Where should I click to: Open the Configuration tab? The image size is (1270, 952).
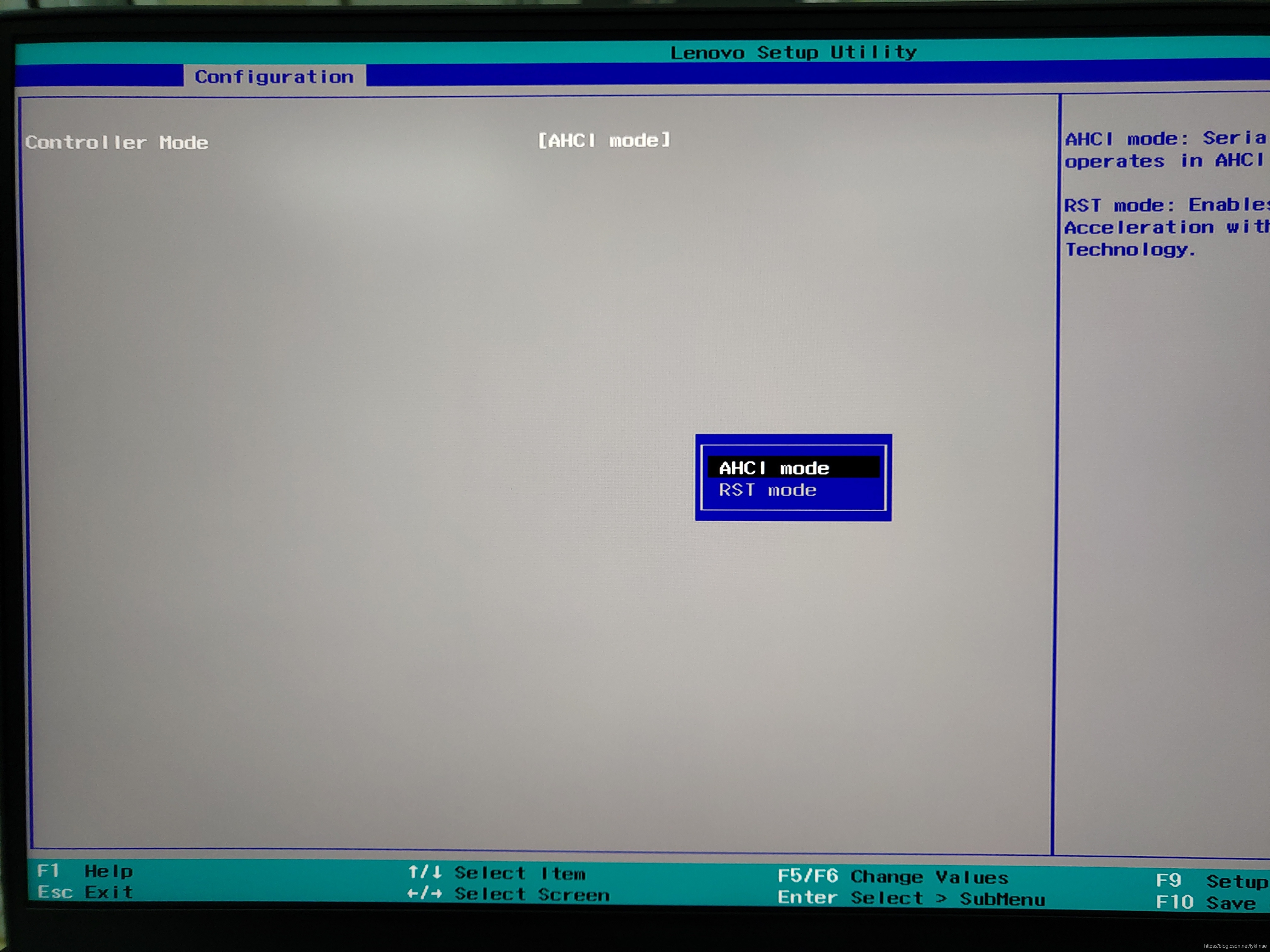click(x=274, y=76)
